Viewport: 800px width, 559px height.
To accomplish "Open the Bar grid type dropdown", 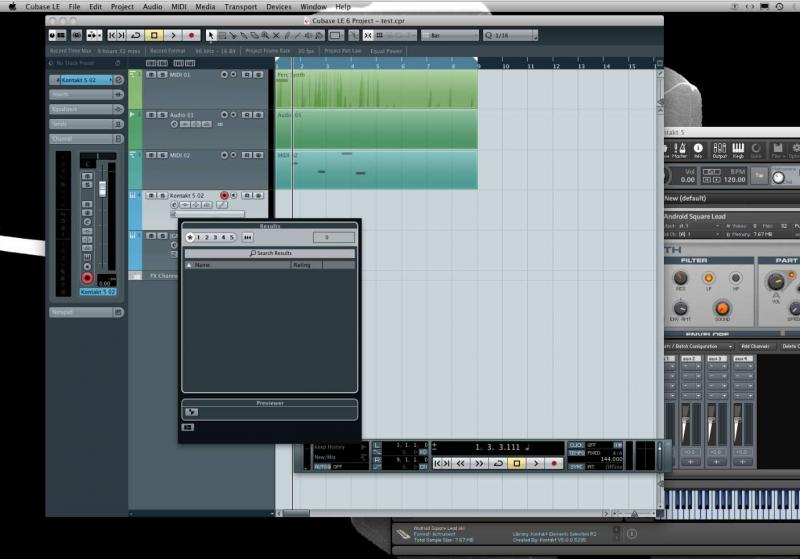I will point(450,35).
